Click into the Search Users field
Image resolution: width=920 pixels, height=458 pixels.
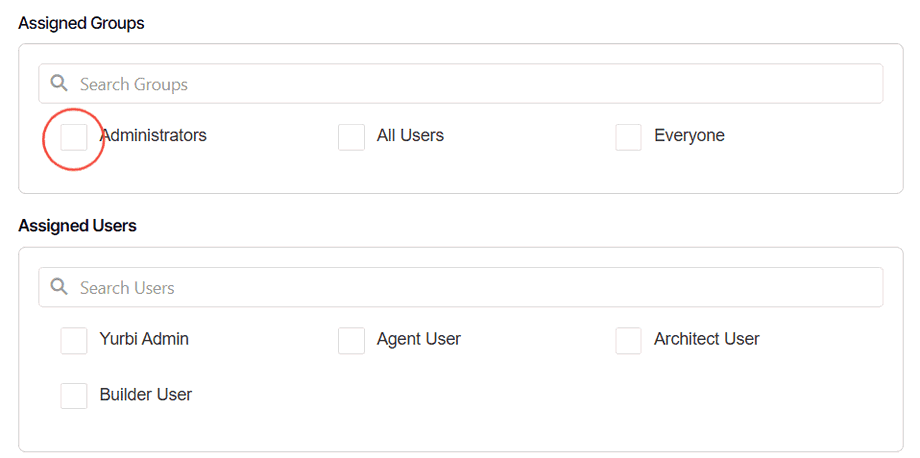pos(470,287)
